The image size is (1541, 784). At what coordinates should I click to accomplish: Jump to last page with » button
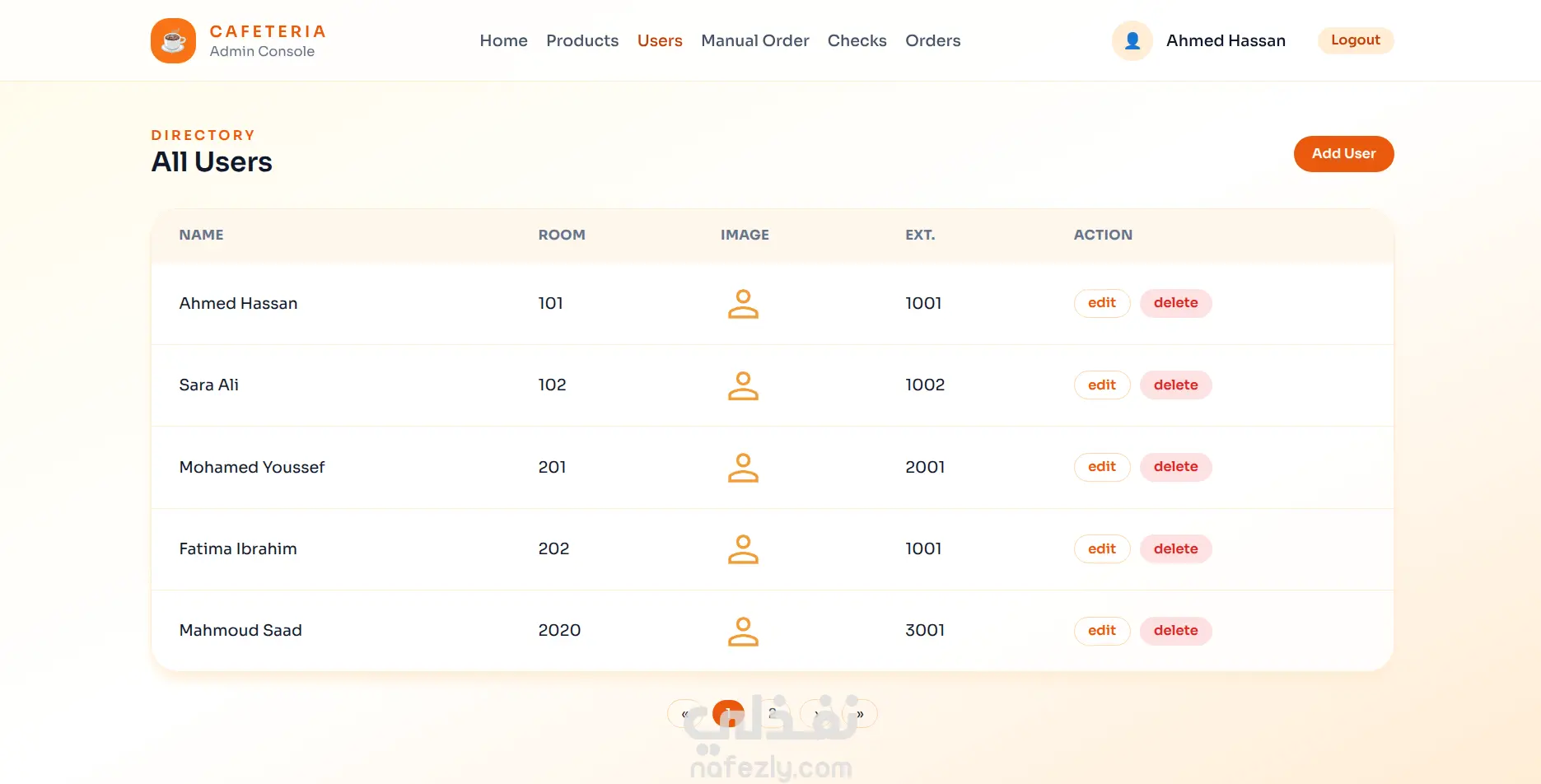pos(860,714)
